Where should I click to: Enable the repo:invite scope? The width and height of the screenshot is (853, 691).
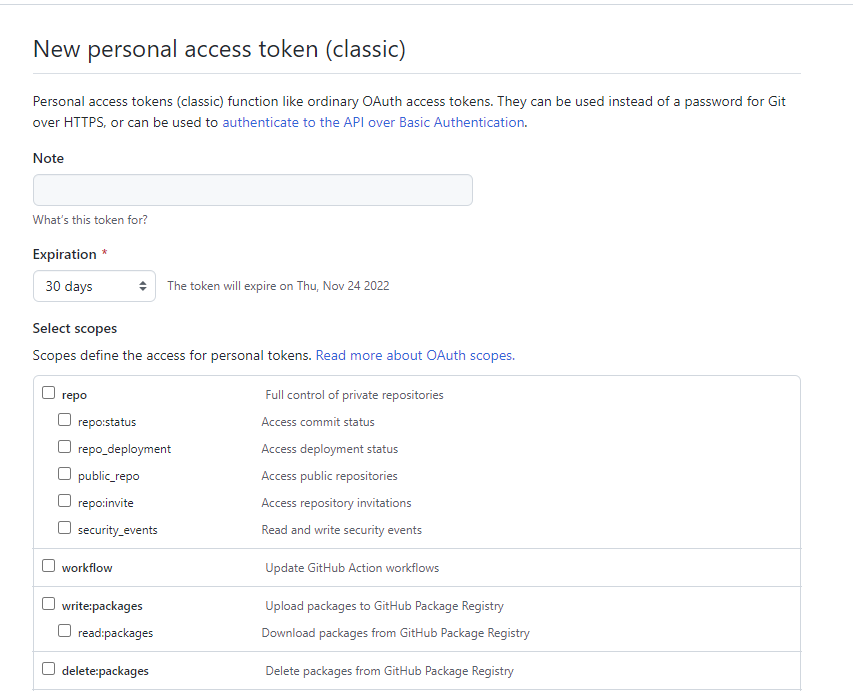65,501
